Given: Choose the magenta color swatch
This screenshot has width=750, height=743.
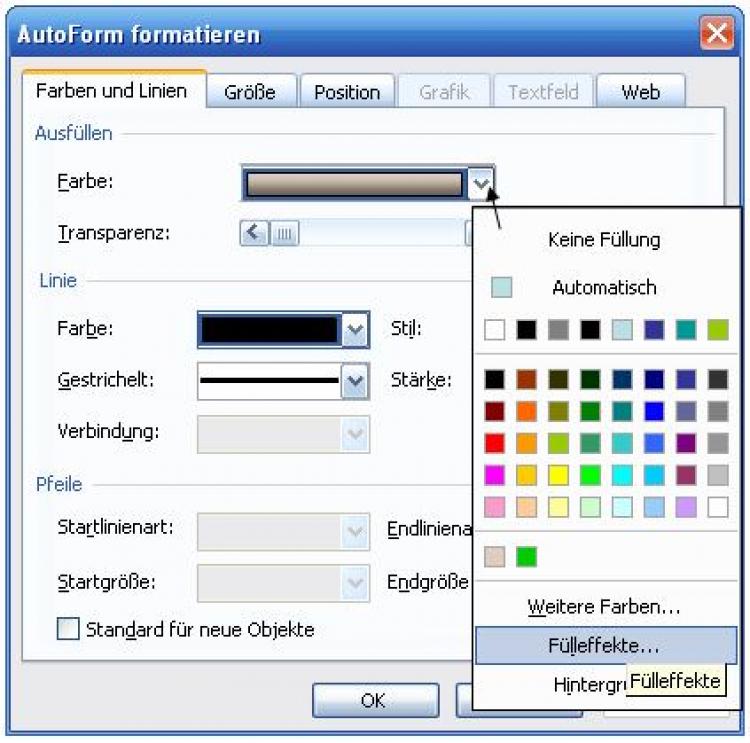Looking at the screenshot, I should click(495, 475).
